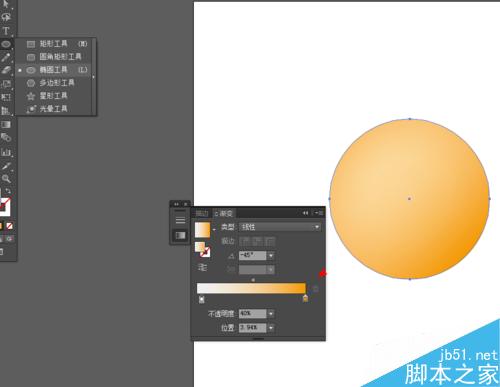The image size is (500, 387).
Task: Select the orange right gradient color stop
Action: tap(305, 298)
